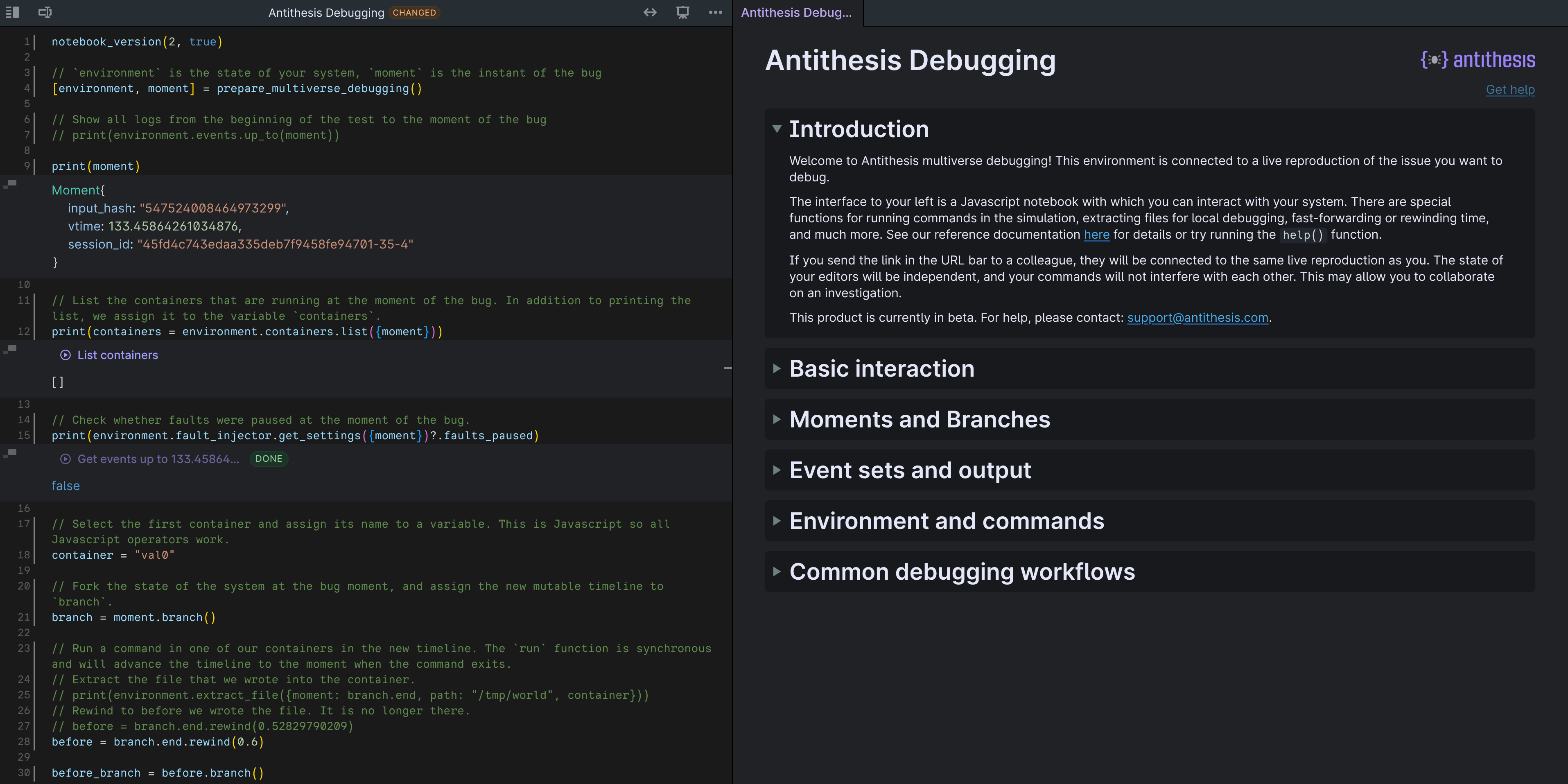Collapse the Introduction section
1568x784 pixels.
777,129
